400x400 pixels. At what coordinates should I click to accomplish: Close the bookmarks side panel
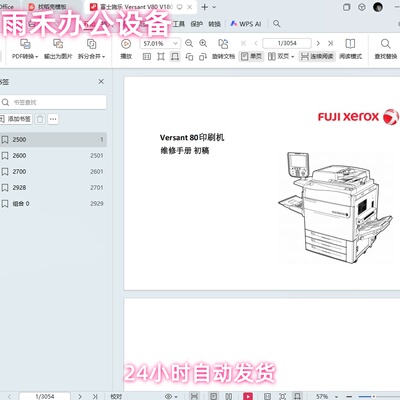coord(101,82)
